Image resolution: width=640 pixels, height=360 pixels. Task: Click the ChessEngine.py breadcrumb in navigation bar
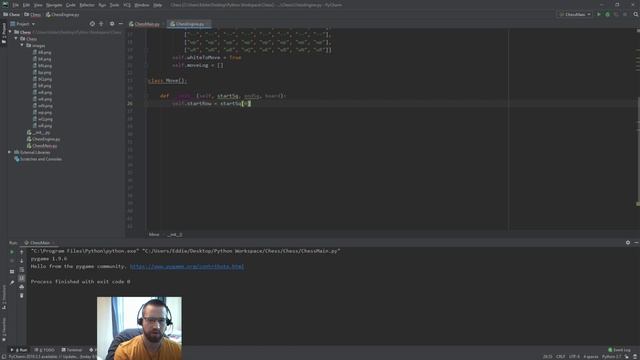click(62, 14)
